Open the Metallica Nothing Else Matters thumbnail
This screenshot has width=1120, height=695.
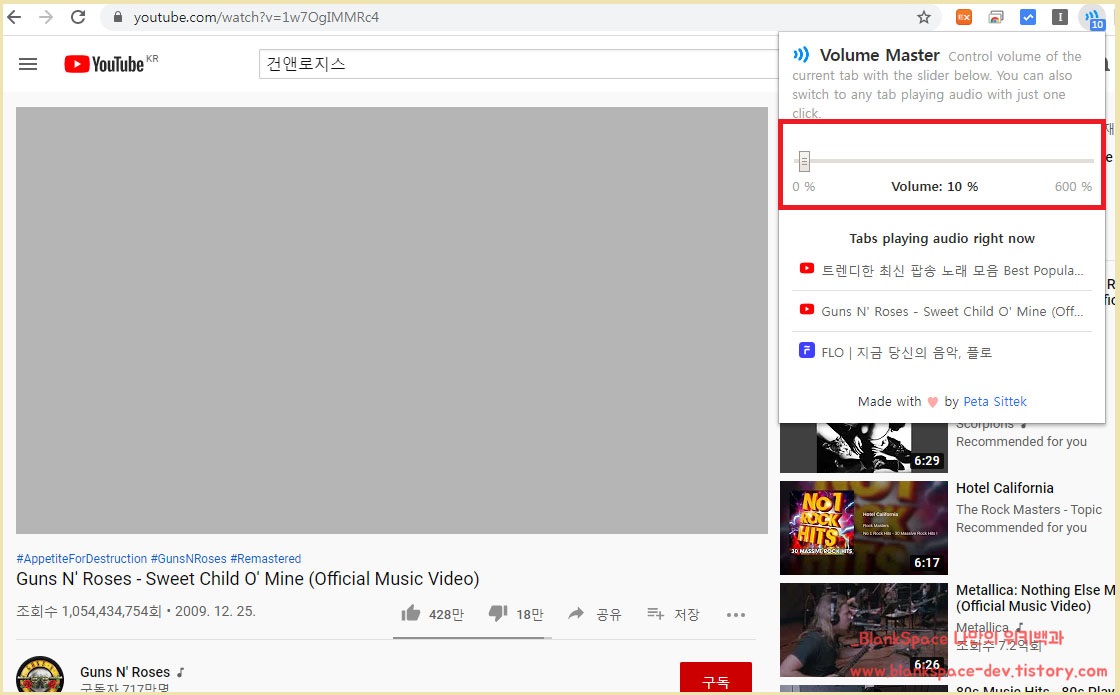[x=864, y=629]
